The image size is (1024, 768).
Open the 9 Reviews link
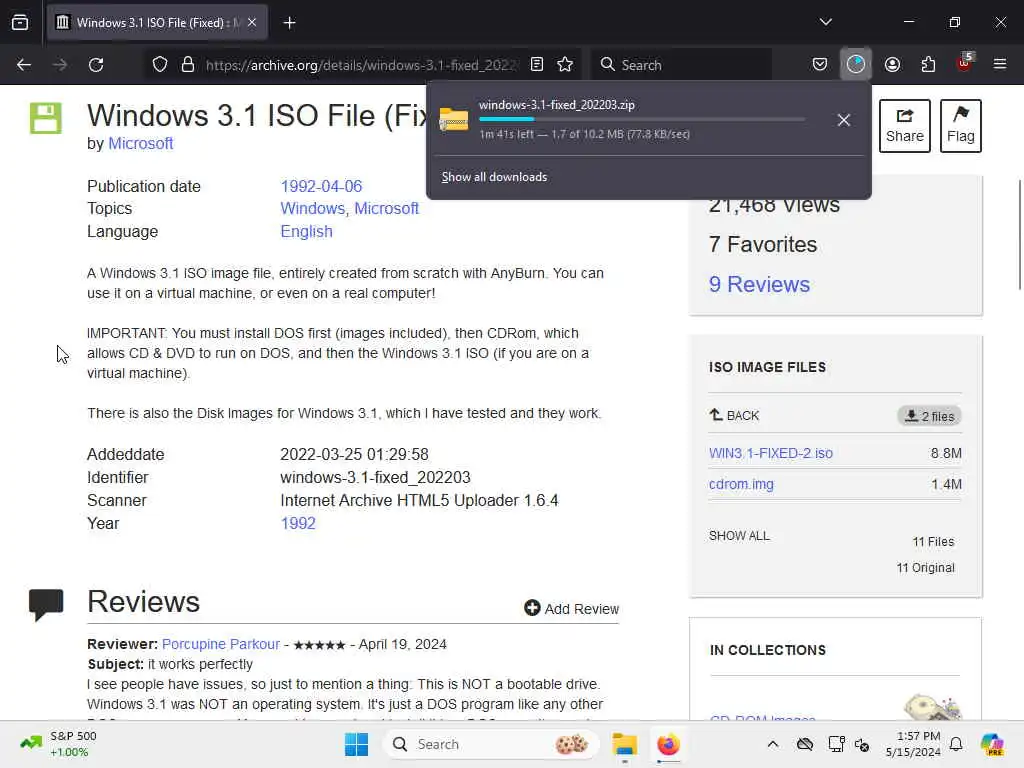pos(760,284)
